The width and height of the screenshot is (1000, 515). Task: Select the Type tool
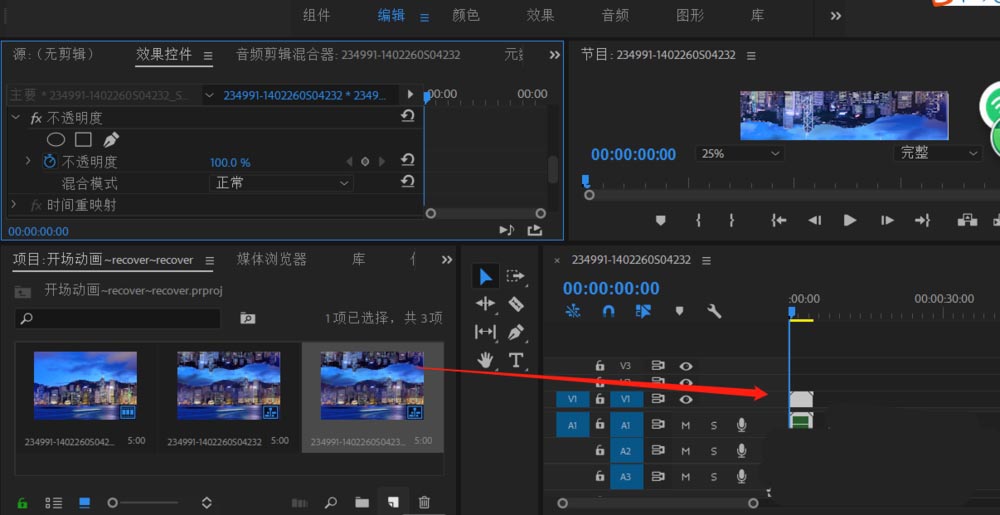click(516, 360)
